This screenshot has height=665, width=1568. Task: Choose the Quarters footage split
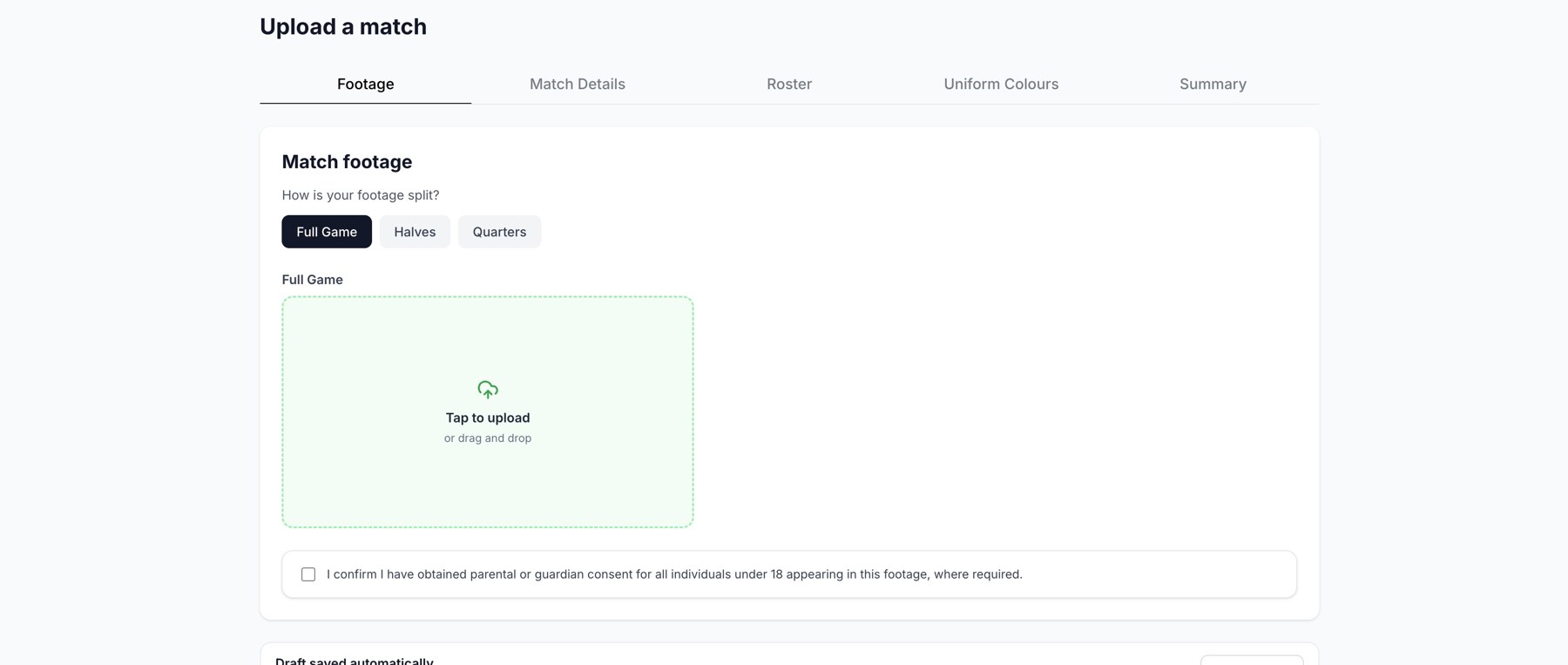[x=499, y=232]
